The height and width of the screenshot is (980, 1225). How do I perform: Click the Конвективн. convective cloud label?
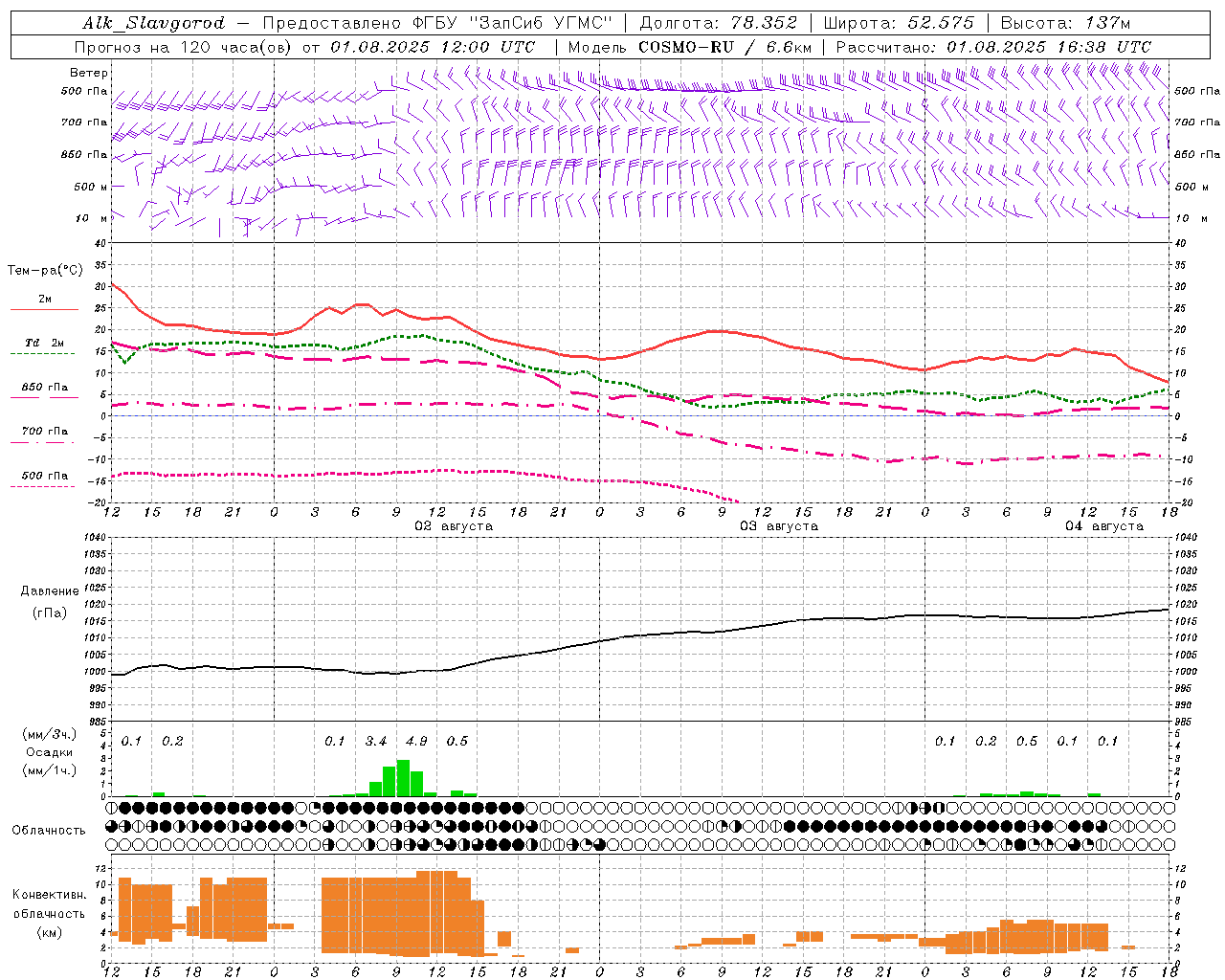tap(50, 895)
